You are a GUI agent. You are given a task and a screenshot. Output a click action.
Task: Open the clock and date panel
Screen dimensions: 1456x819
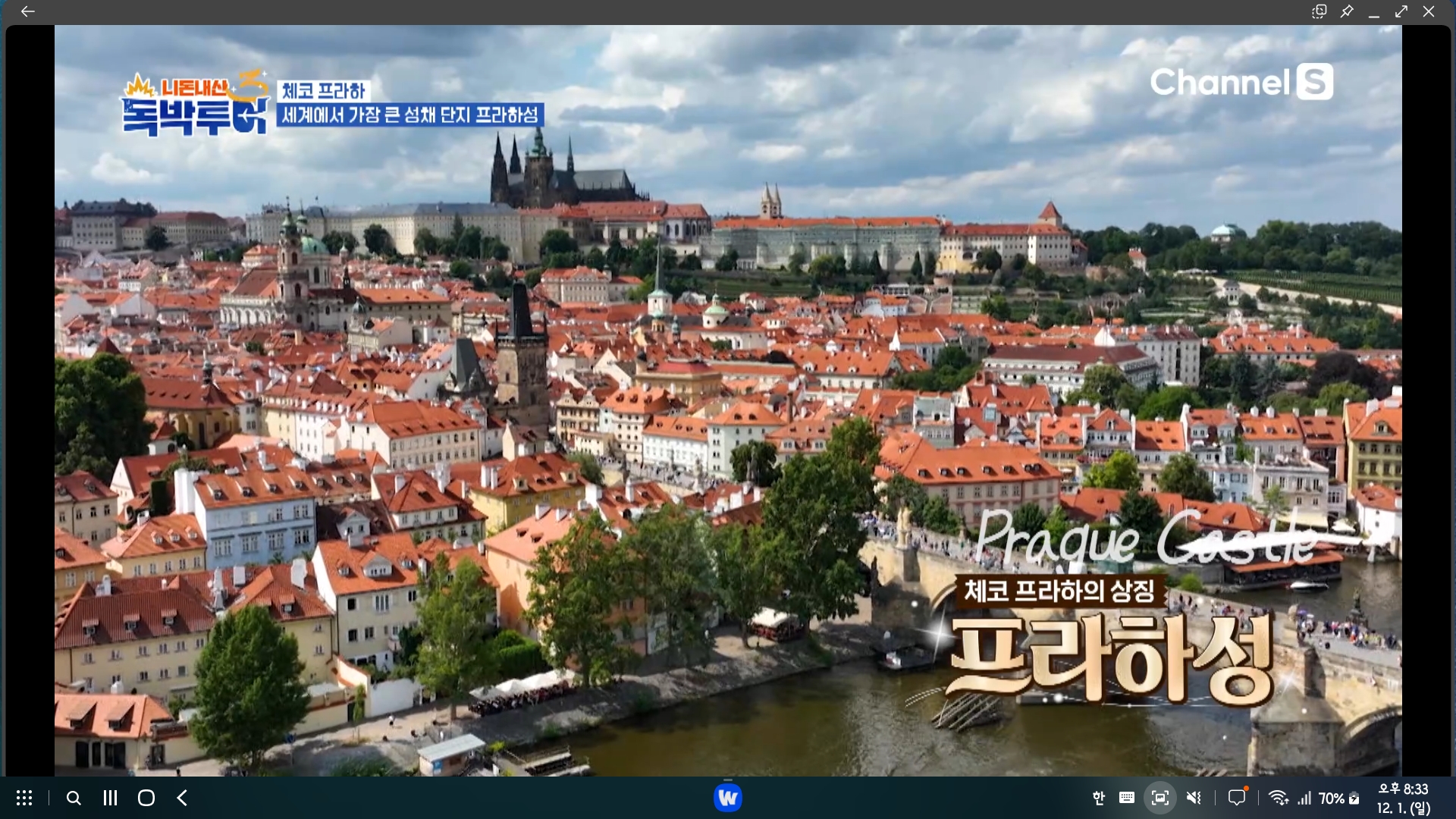click(1403, 798)
